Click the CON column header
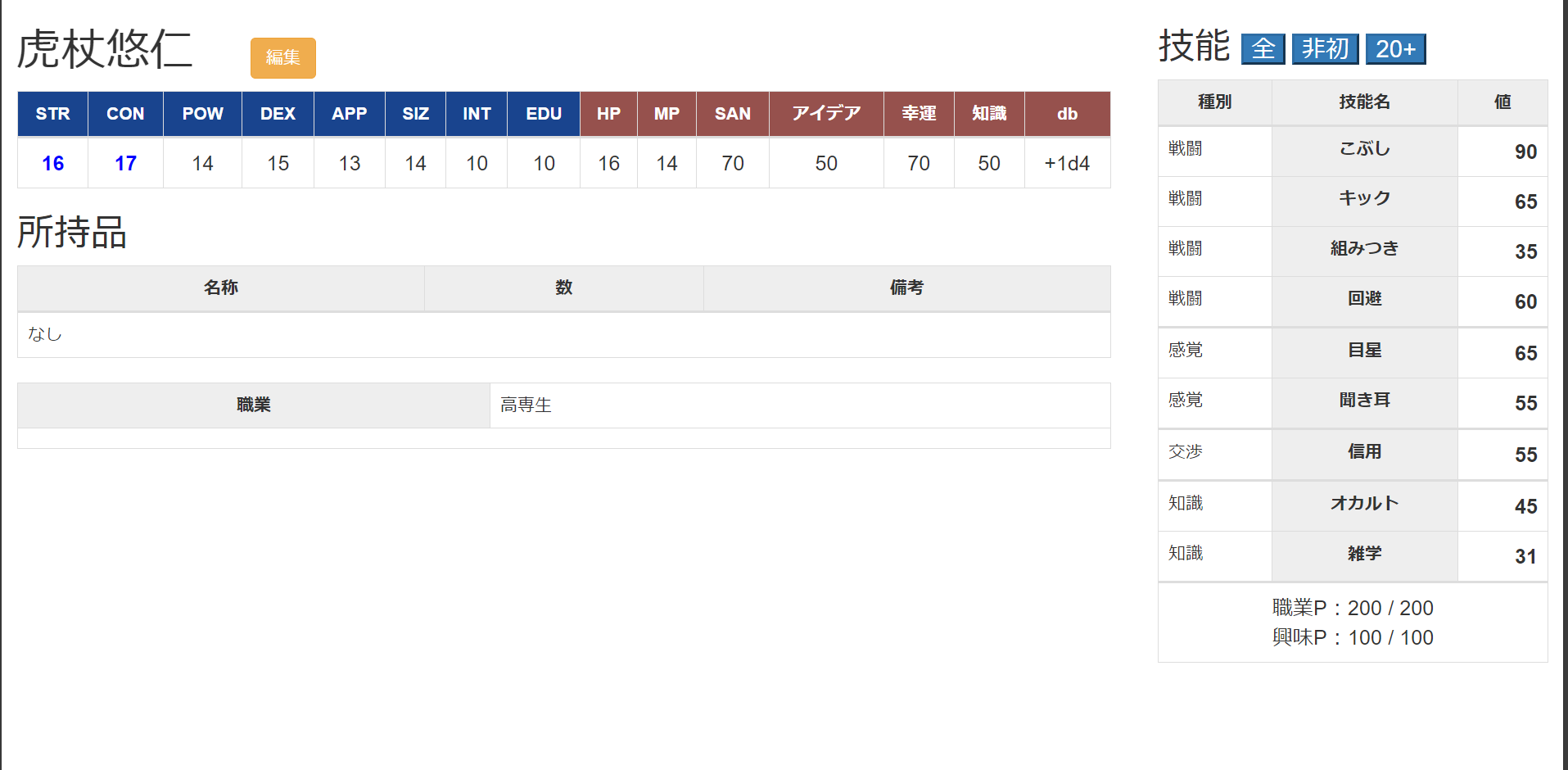The height and width of the screenshot is (770, 1568). click(x=125, y=114)
